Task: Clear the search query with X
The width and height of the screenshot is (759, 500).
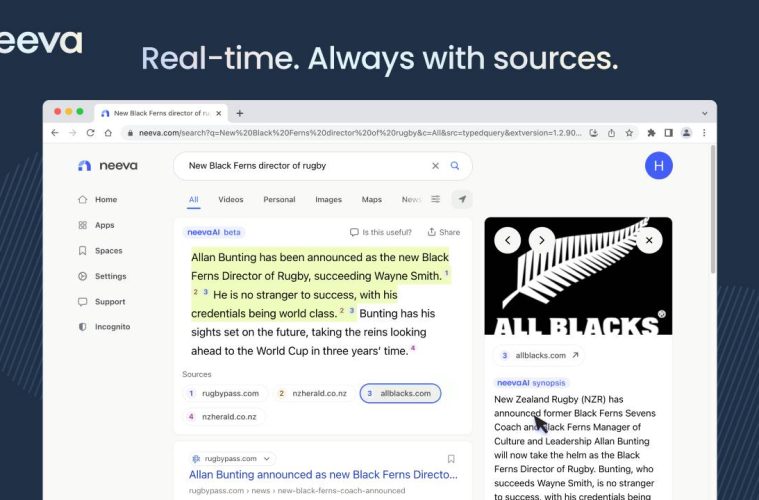Action: pos(435,166)
